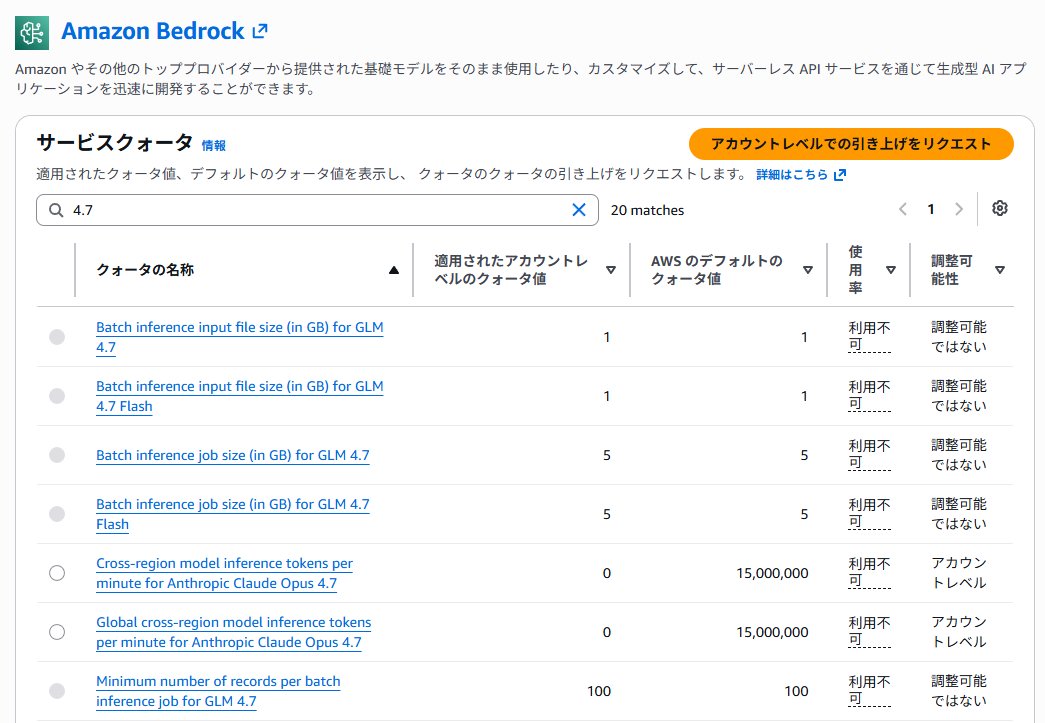The width and height of the screenshot is (1045, 723).
Task: Go to the next page using the right chevron
Action: pyautogui.click(x=958, y=209)
